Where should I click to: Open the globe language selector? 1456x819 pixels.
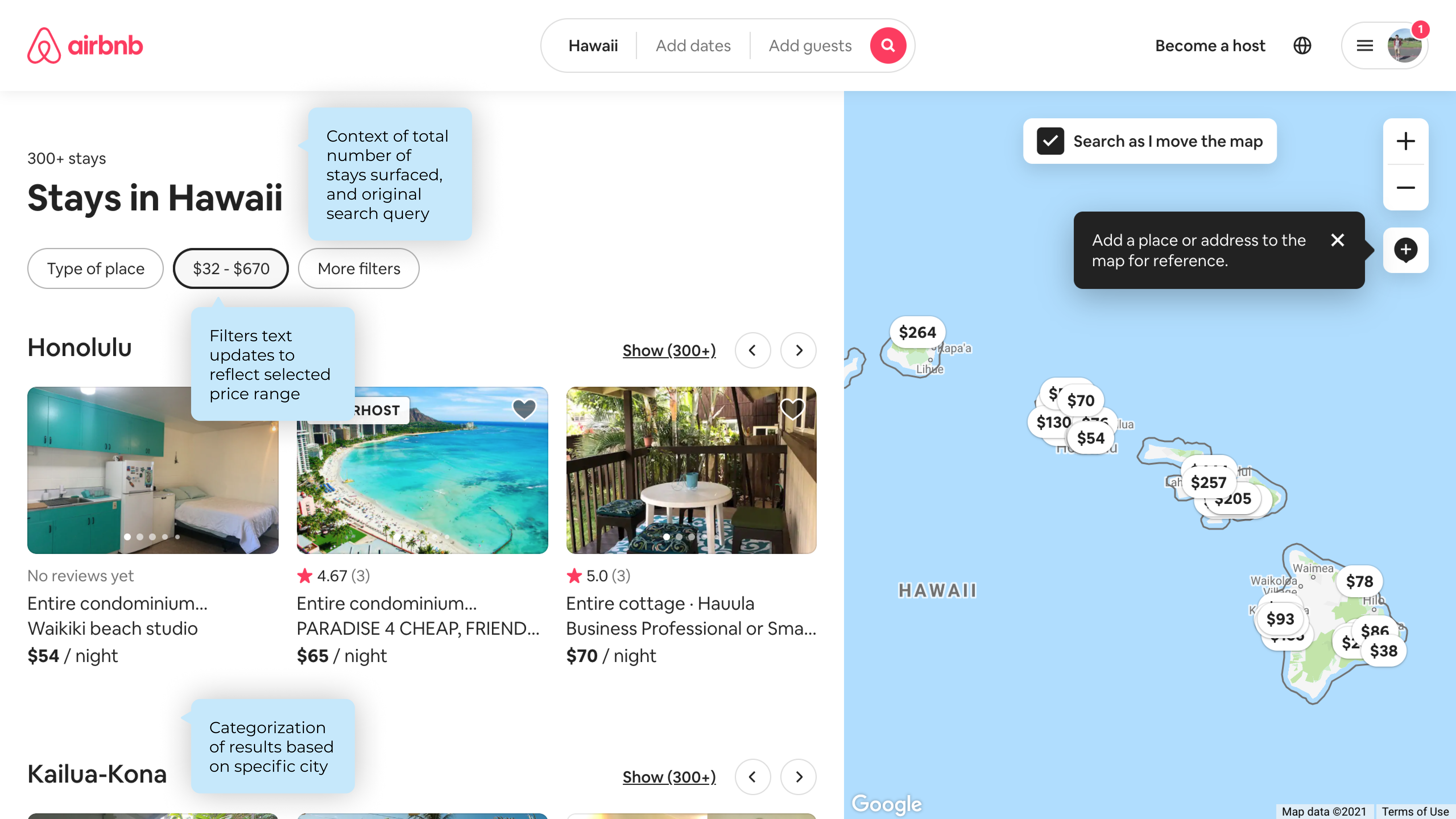pyautogui.click(x=1302, y=46)
